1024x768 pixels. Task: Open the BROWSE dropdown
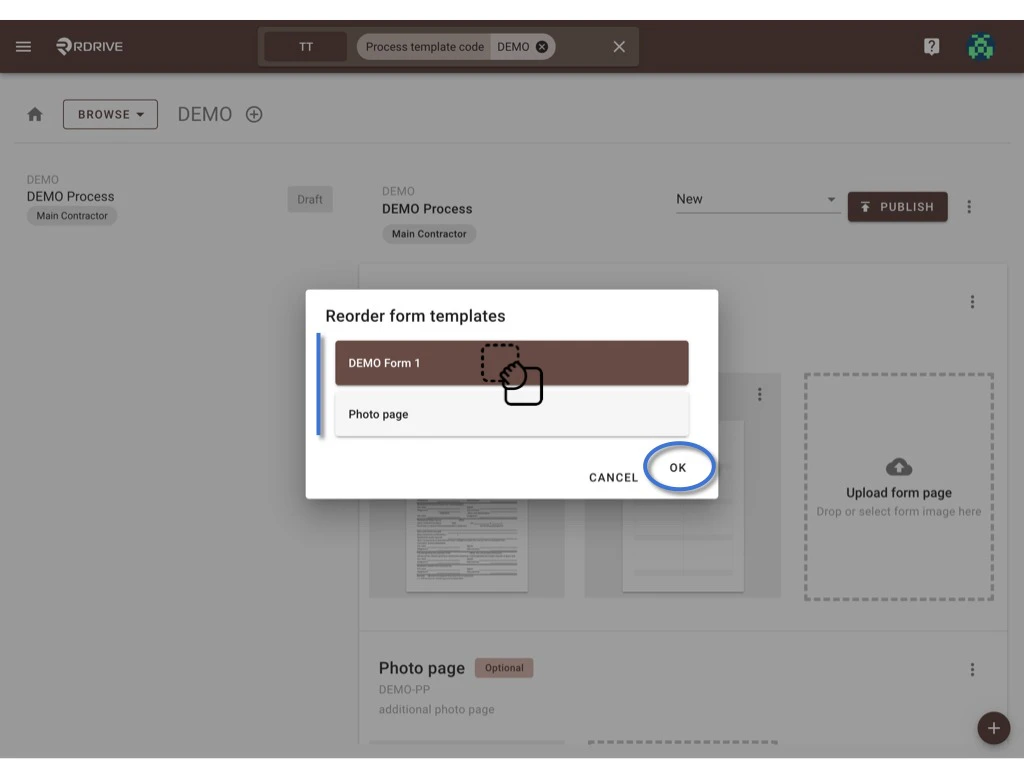tap(110, 114)
